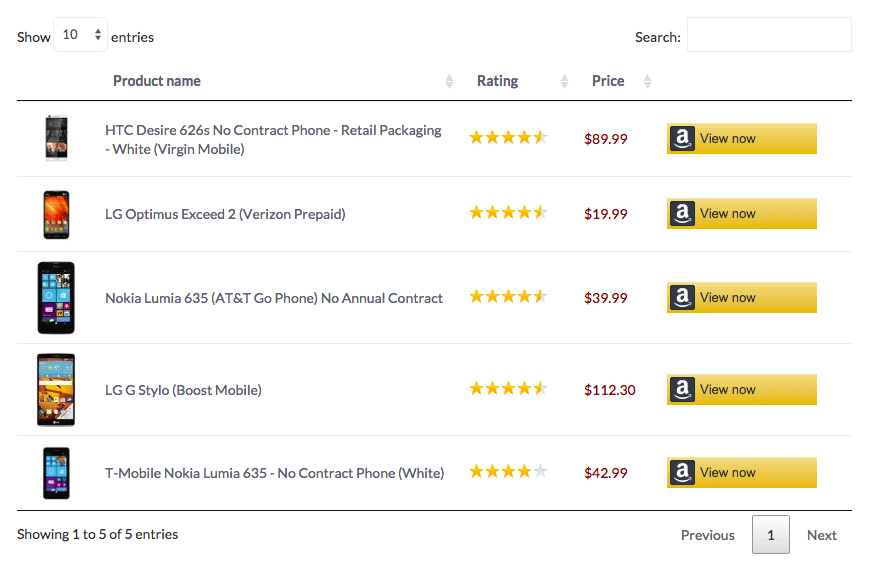
Task: Click the Amazon icon for LG G Stylo
Action: click(x=683, y=390)
